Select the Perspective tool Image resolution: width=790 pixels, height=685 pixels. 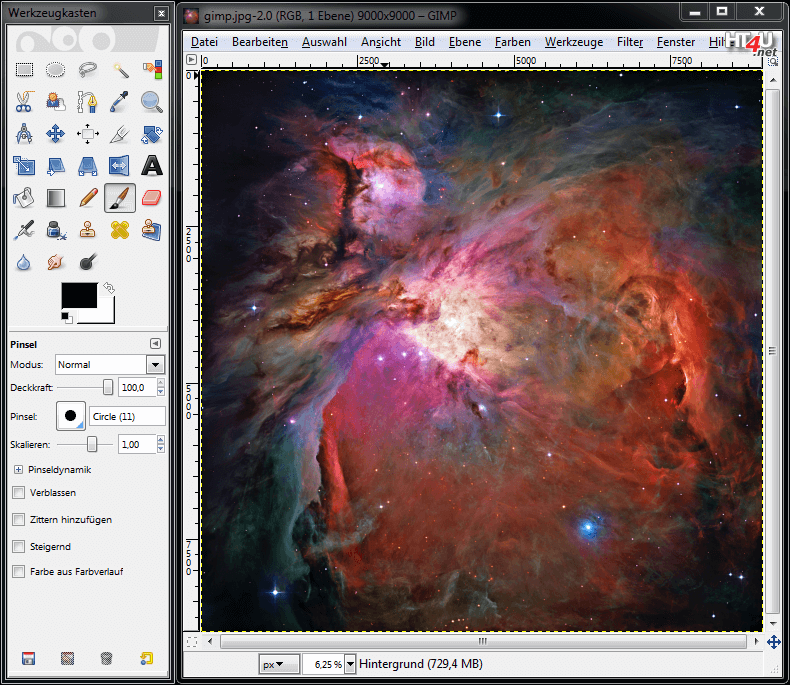88,166
